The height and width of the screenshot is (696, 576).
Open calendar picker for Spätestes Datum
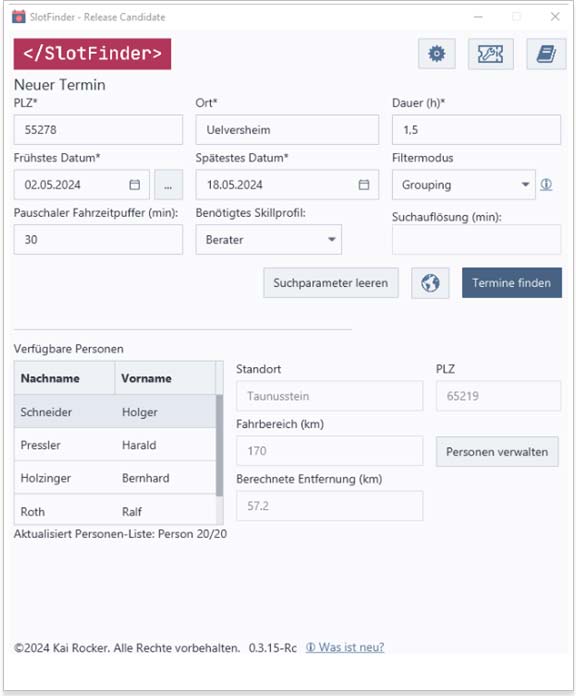pos(364,185)
